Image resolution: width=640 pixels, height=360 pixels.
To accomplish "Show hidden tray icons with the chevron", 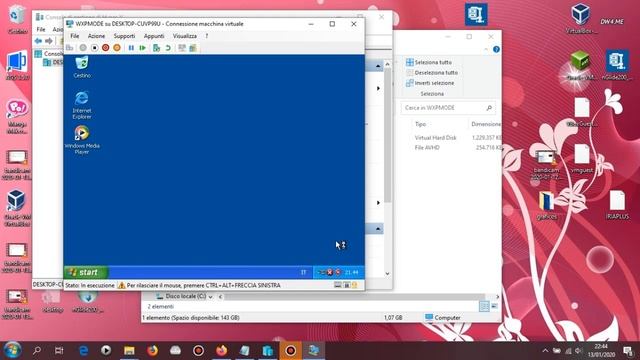I will [x=545, y=351].
